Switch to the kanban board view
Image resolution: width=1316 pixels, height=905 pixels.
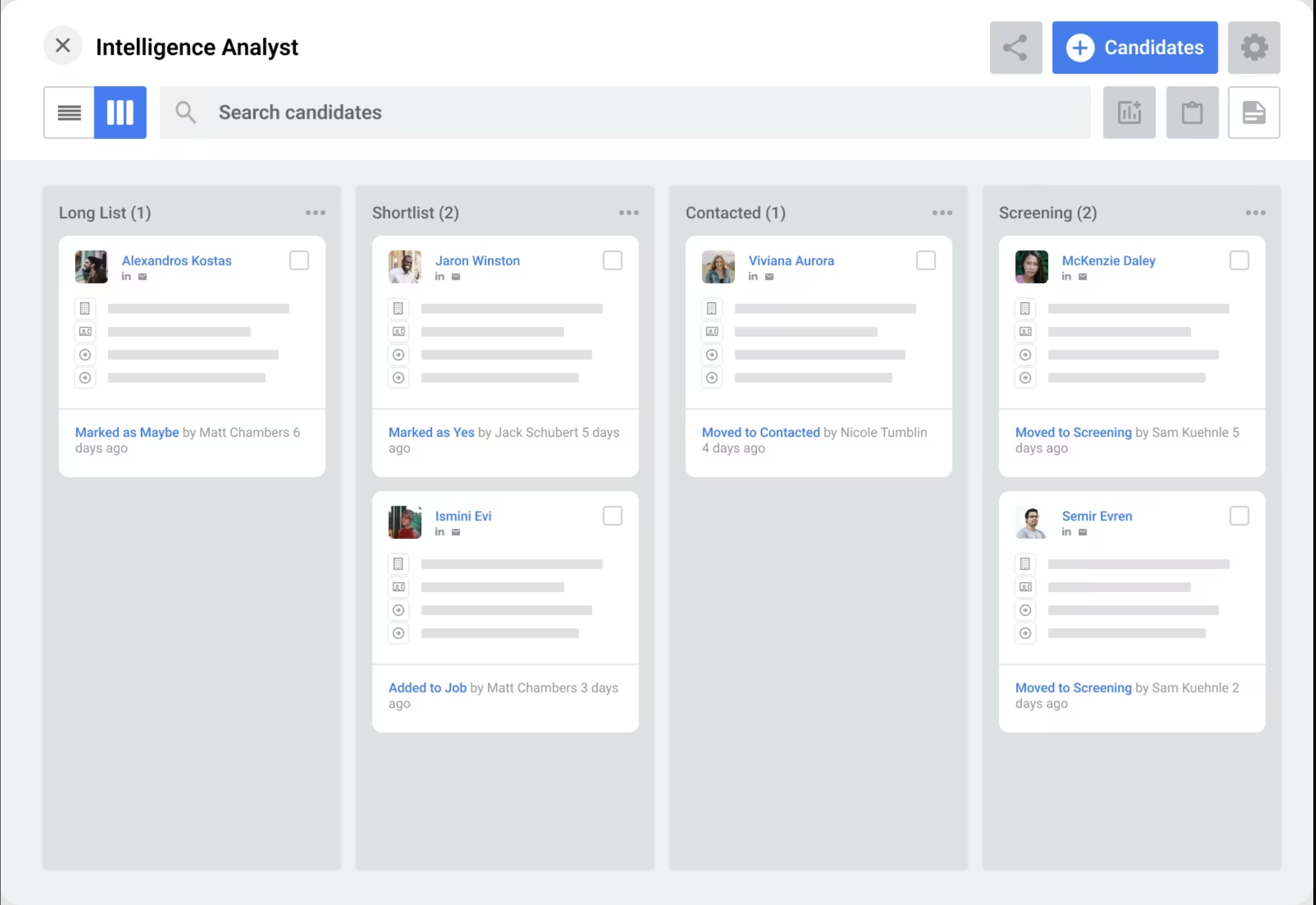point(120,112)
